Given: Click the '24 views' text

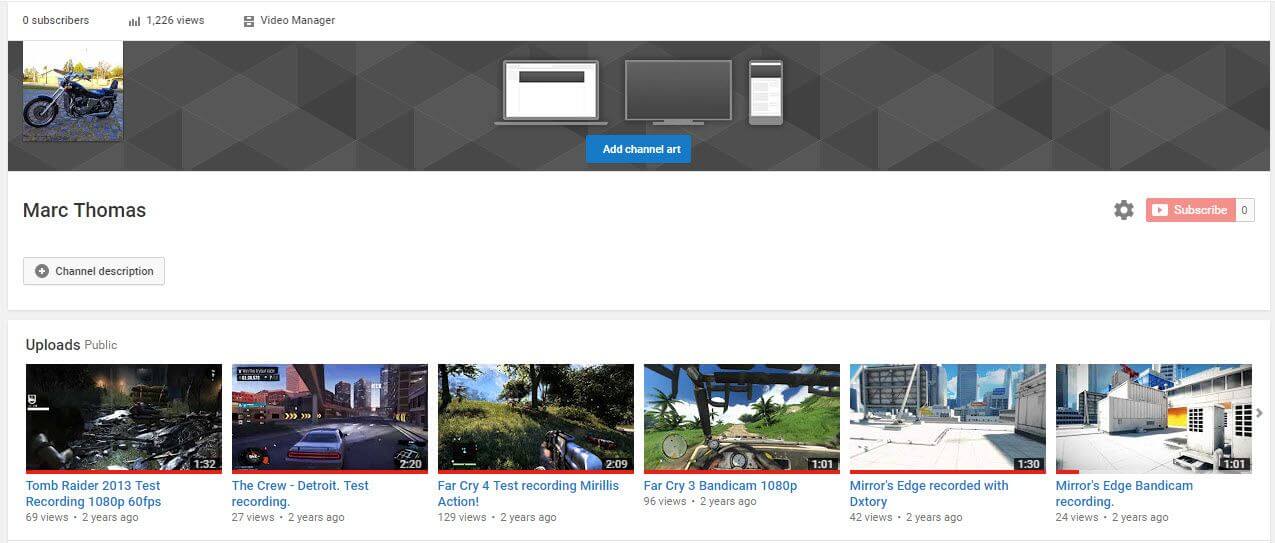Looking at the screenshot, I should click(1077, 517).
